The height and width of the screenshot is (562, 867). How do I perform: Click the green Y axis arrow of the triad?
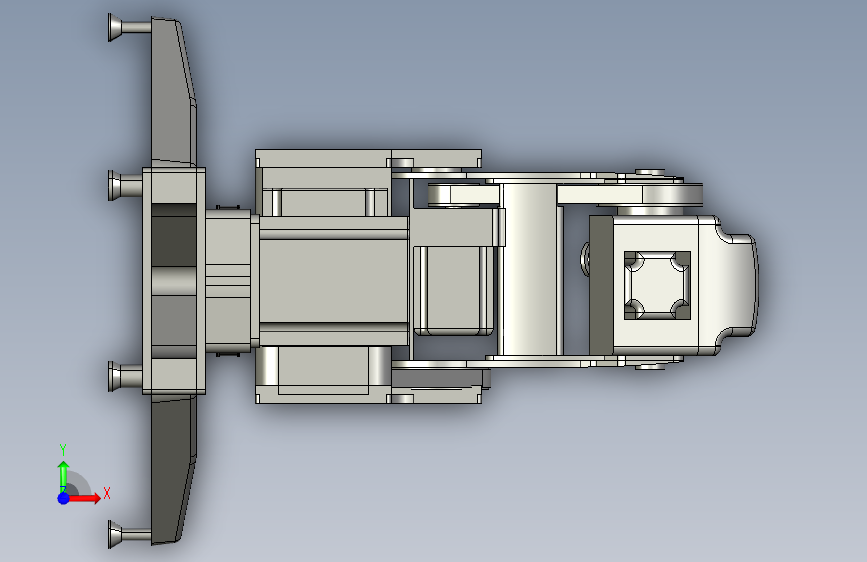[64, 476]
